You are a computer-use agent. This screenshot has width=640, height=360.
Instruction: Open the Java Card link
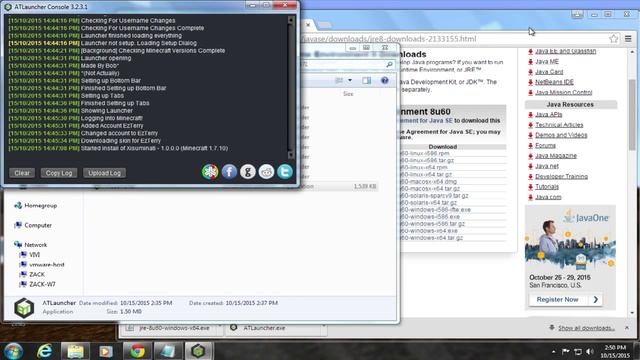(549, 72)
